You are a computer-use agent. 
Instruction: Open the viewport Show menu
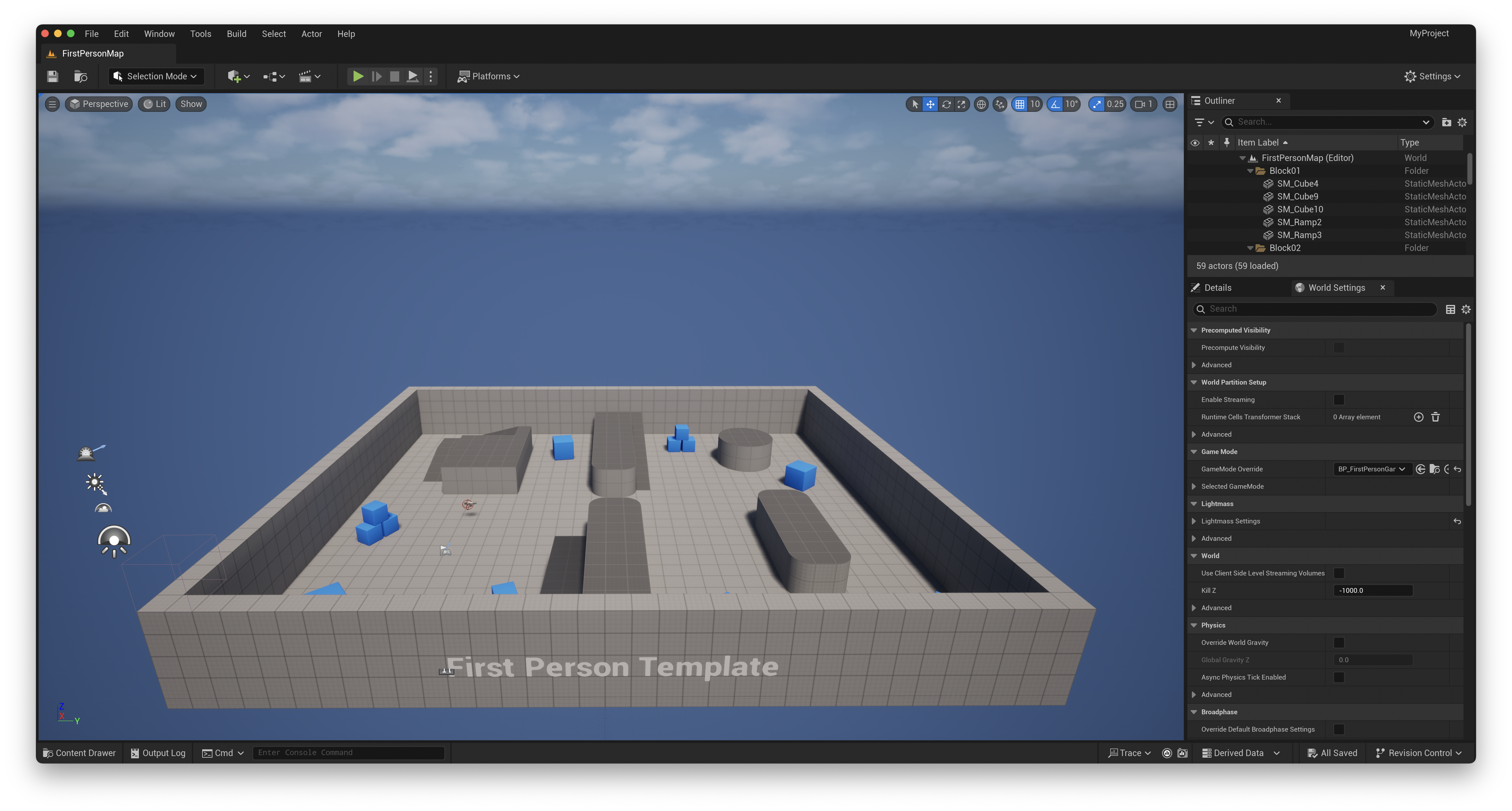click(191, 104)
